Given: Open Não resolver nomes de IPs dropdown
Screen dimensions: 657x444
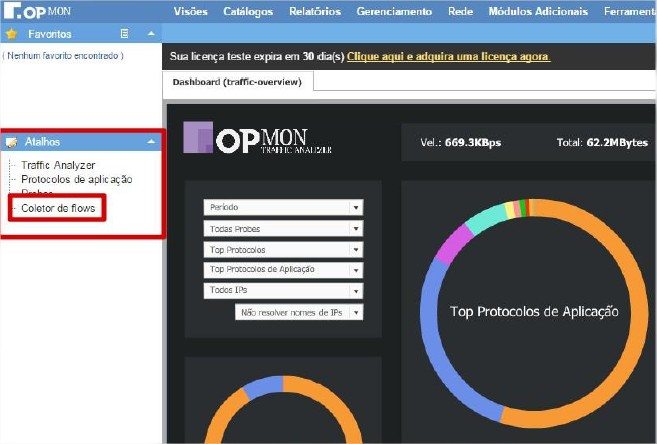Looking at the screenshot, I should coord(355,312).
